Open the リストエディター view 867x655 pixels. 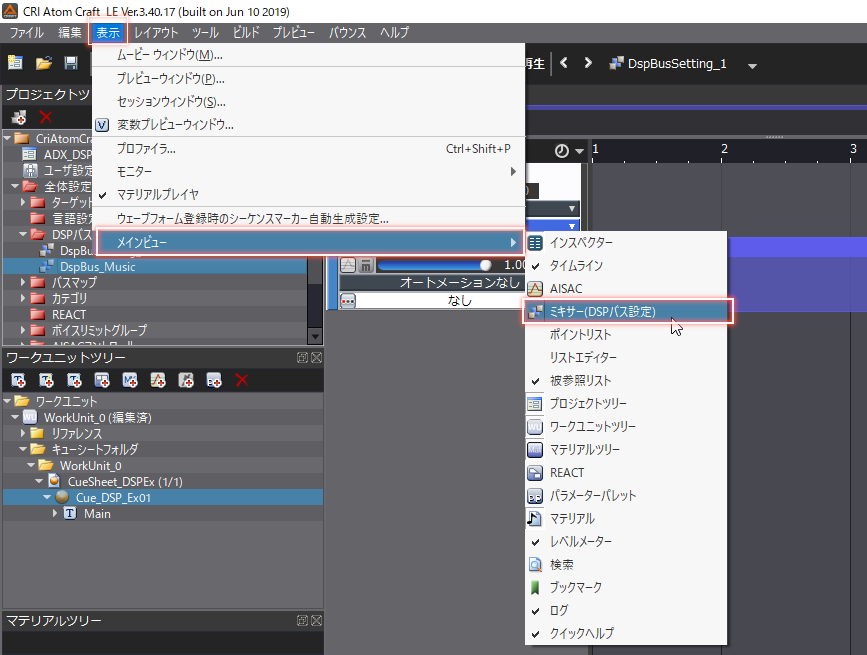point(625,358)
